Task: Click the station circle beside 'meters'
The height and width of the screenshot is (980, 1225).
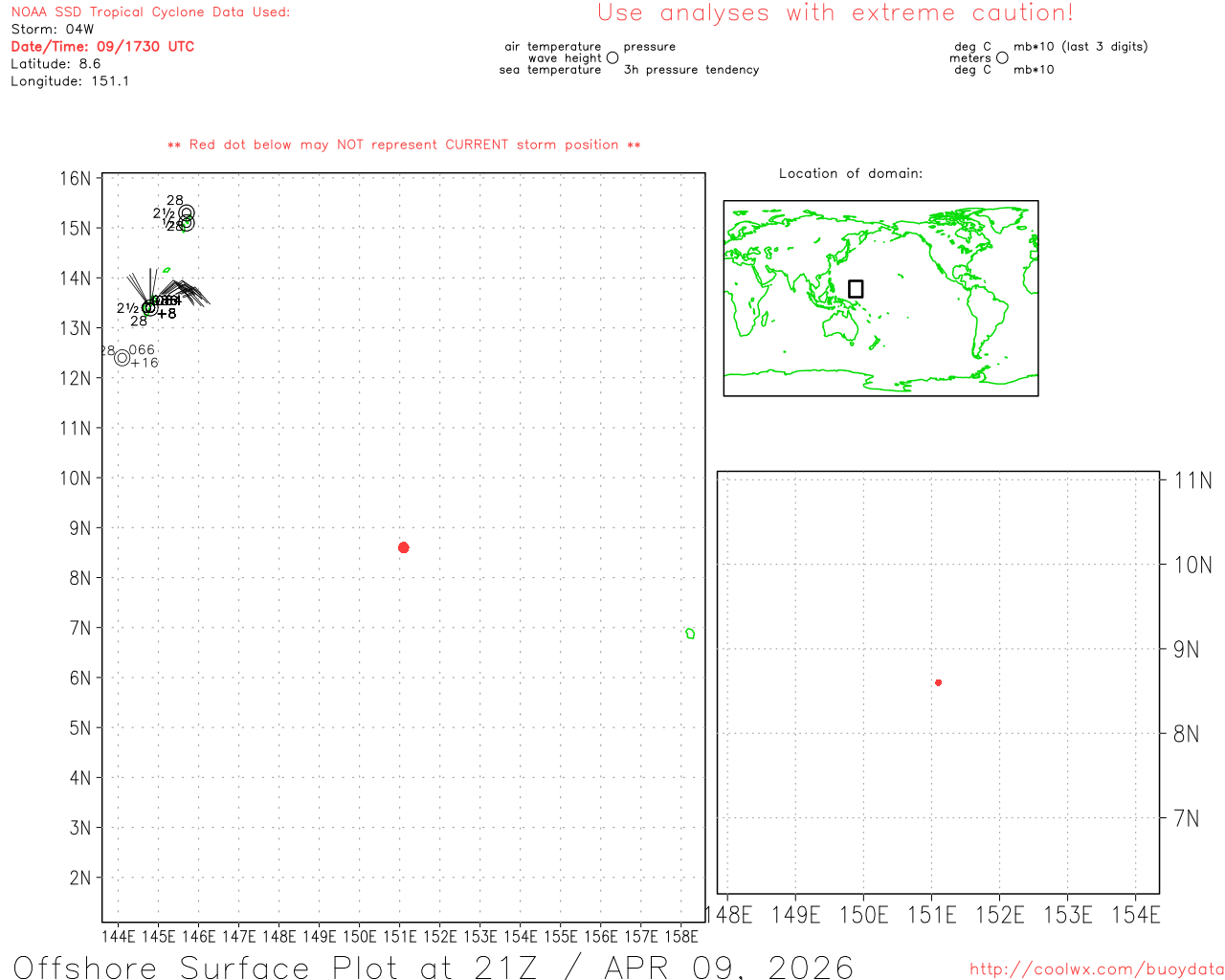Action: coord(1002,58)
